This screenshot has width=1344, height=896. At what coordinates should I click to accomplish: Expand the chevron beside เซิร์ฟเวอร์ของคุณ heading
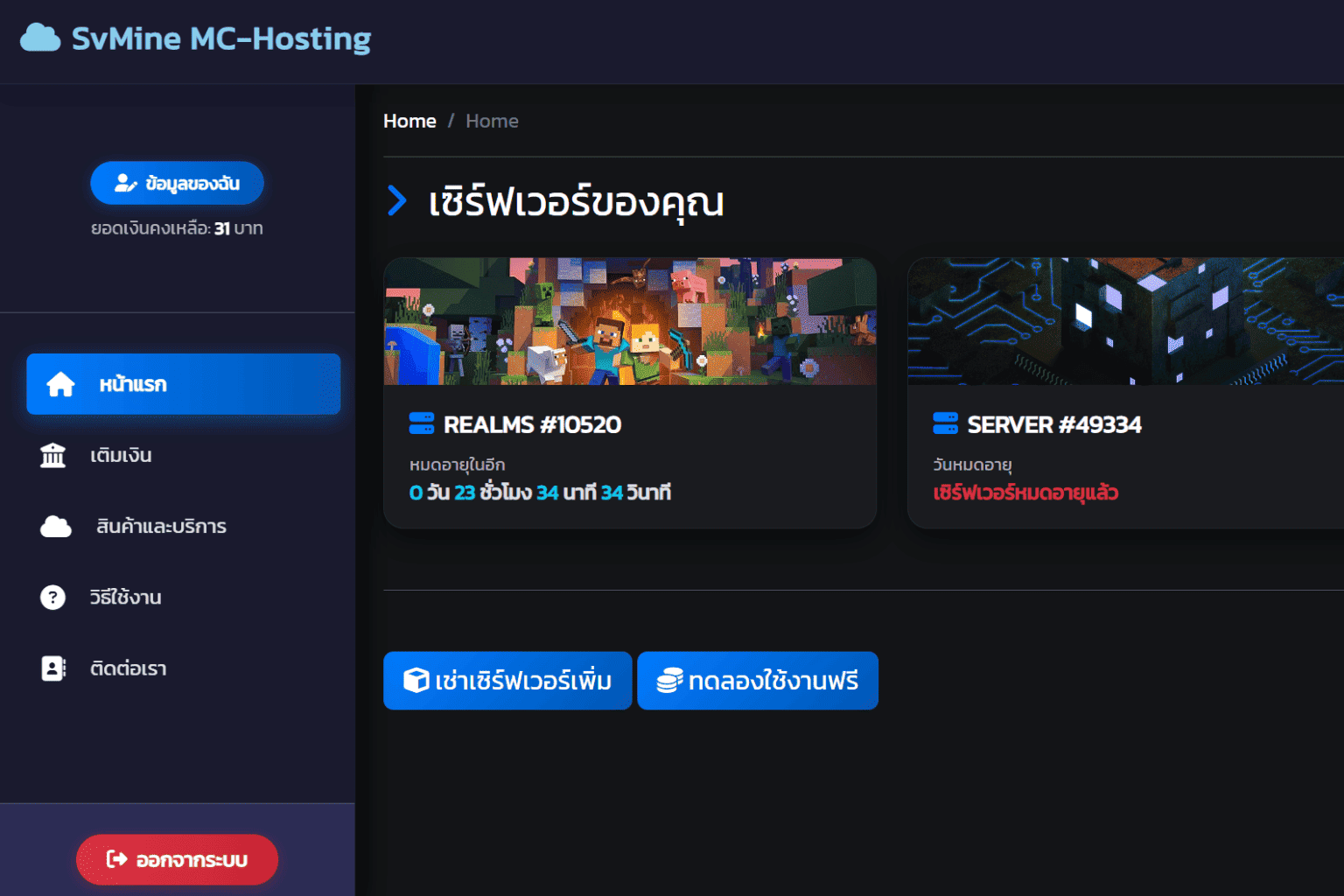397,201
